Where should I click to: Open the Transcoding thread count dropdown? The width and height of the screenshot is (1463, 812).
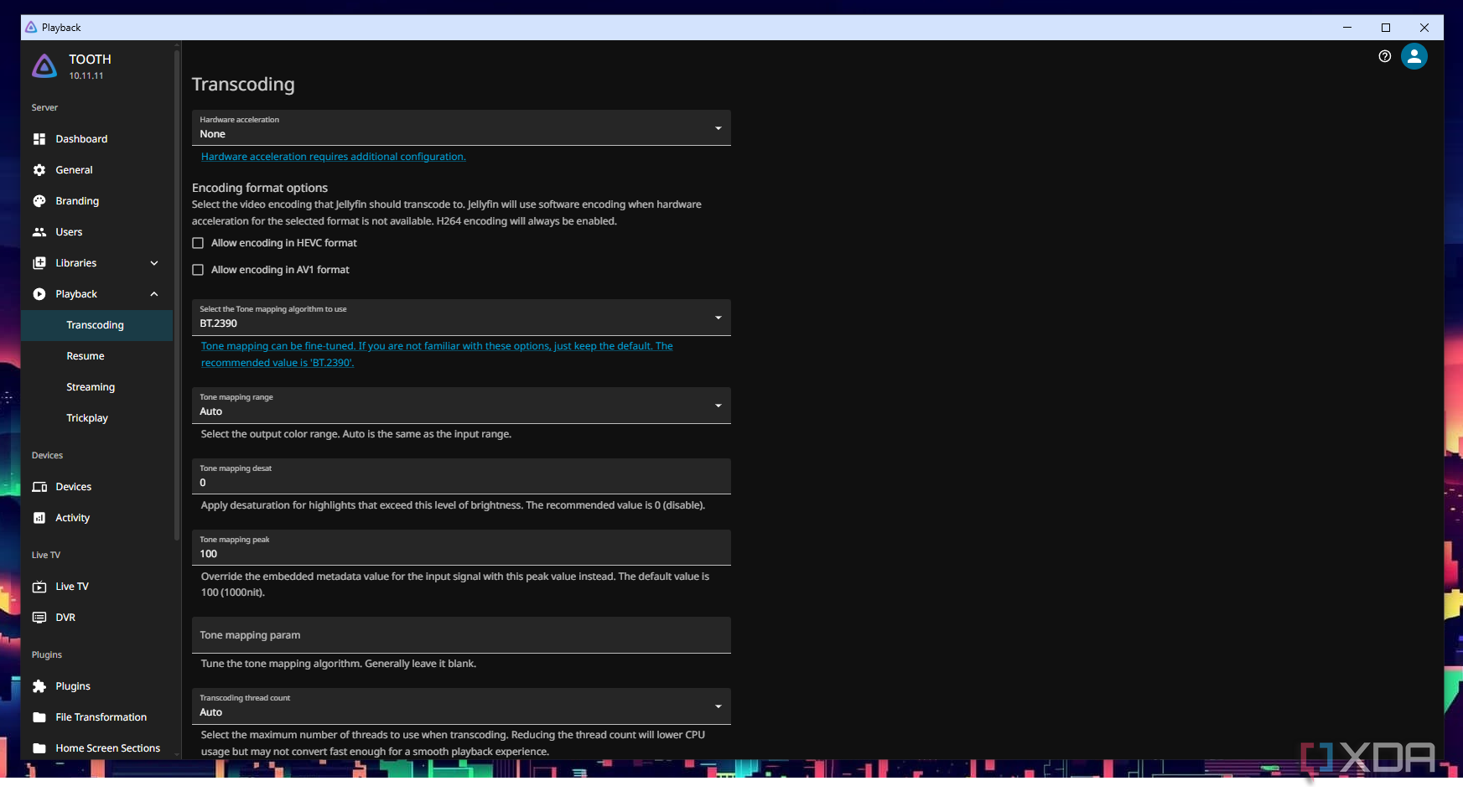click(x=461, y=706)
